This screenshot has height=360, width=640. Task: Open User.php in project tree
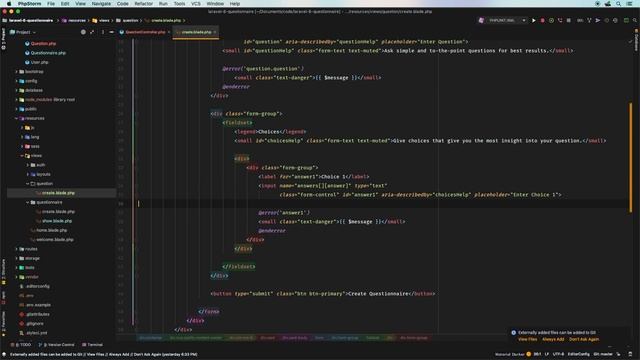point(40,62)
